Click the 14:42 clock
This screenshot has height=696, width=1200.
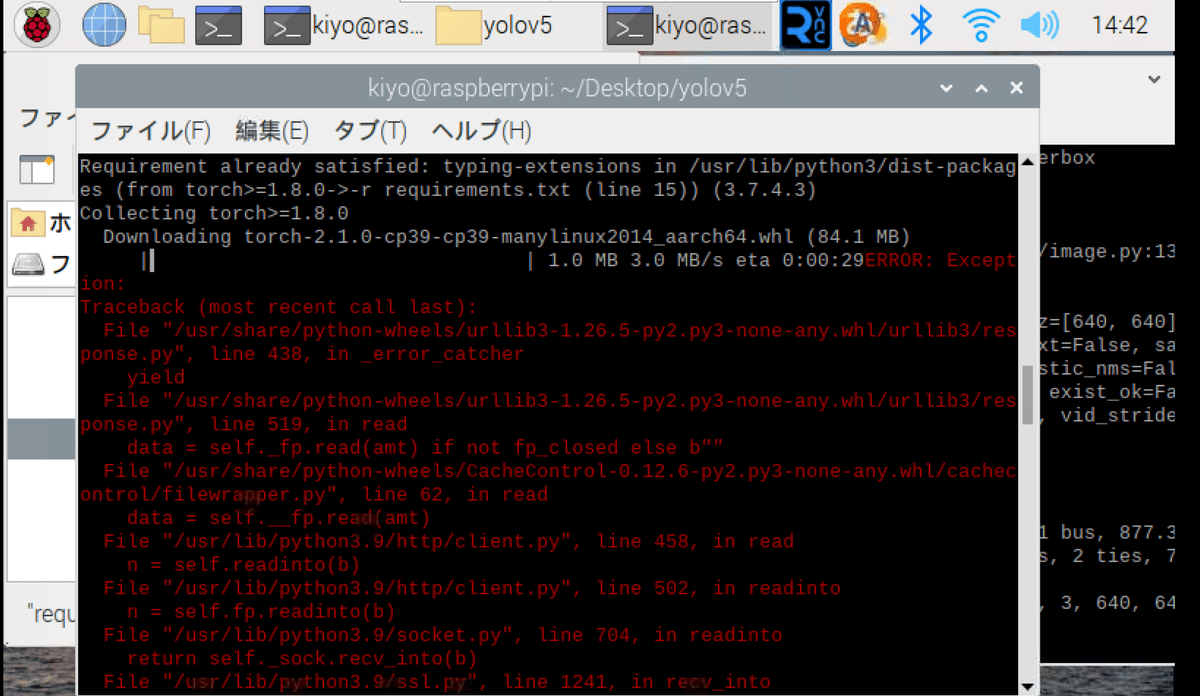1120,26
